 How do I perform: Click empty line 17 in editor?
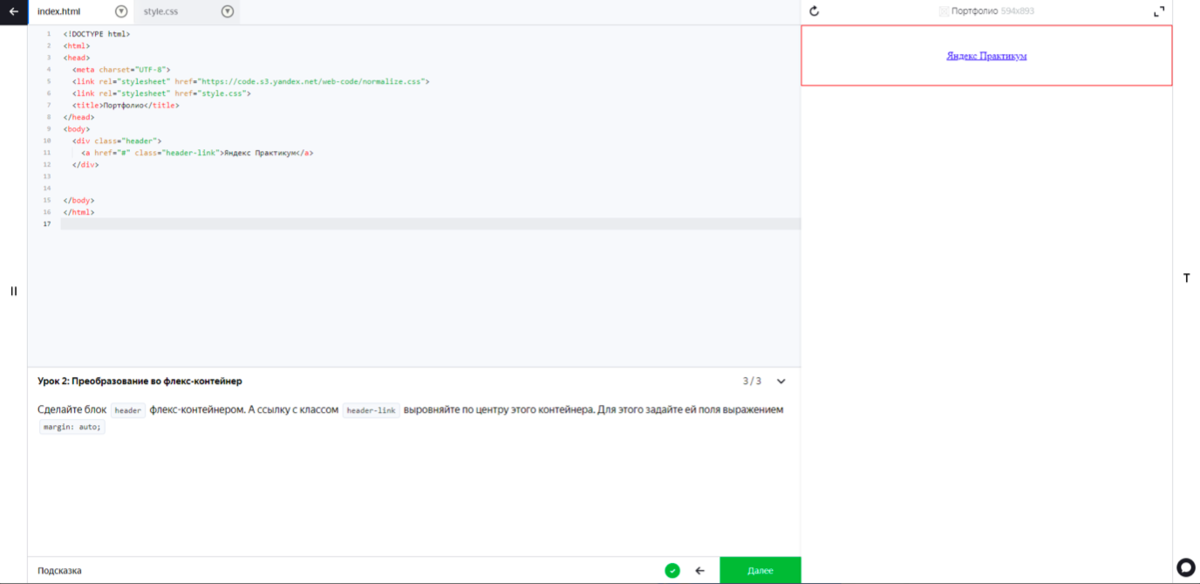[430, 224]
